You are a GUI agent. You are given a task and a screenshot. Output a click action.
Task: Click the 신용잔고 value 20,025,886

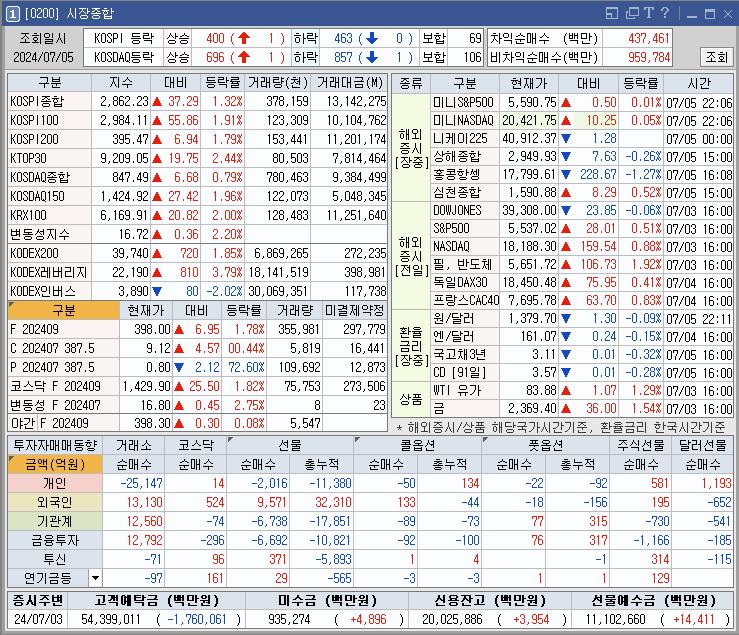452,619
